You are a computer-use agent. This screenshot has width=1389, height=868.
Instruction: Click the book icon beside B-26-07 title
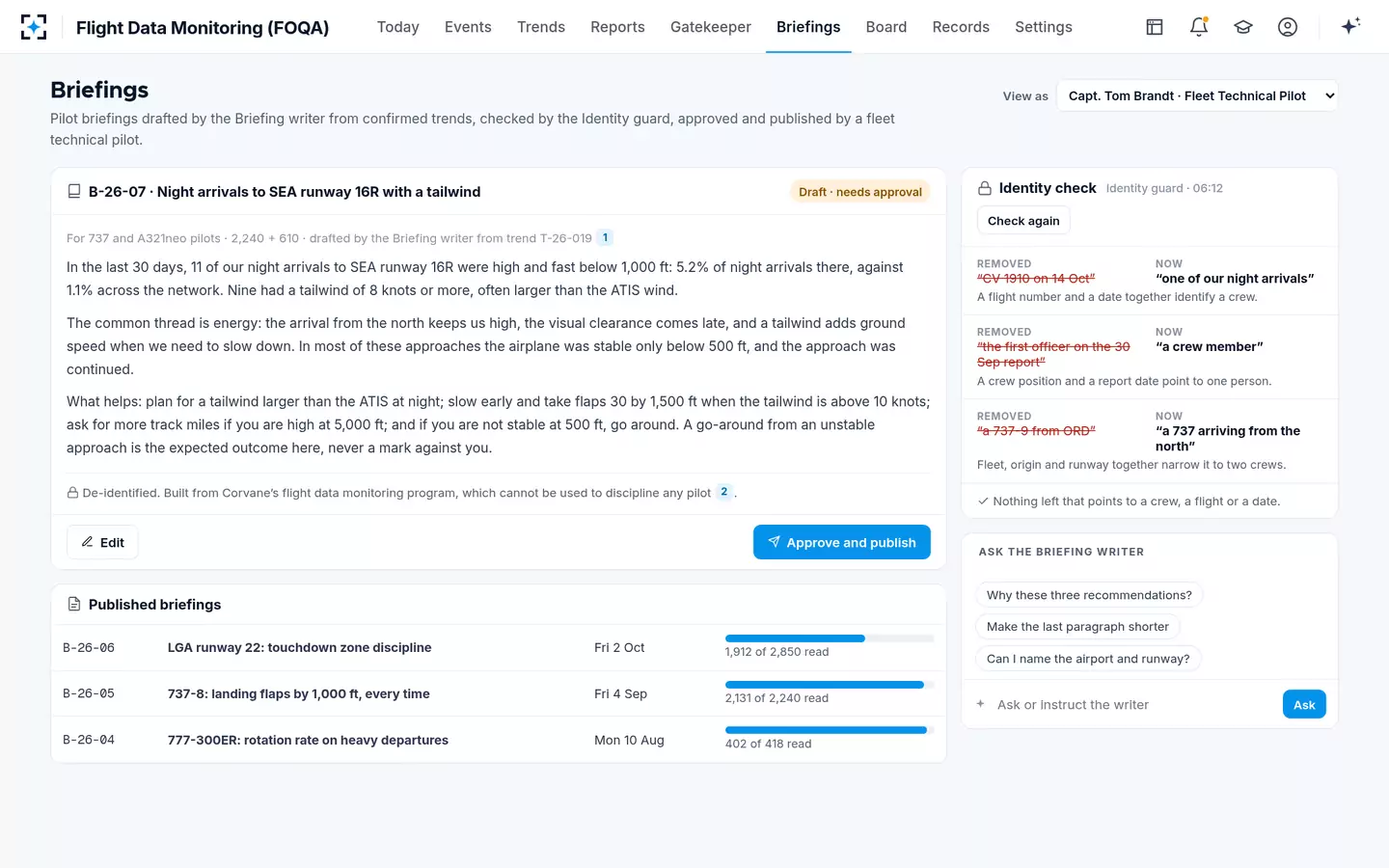click(x=74, y=192)
